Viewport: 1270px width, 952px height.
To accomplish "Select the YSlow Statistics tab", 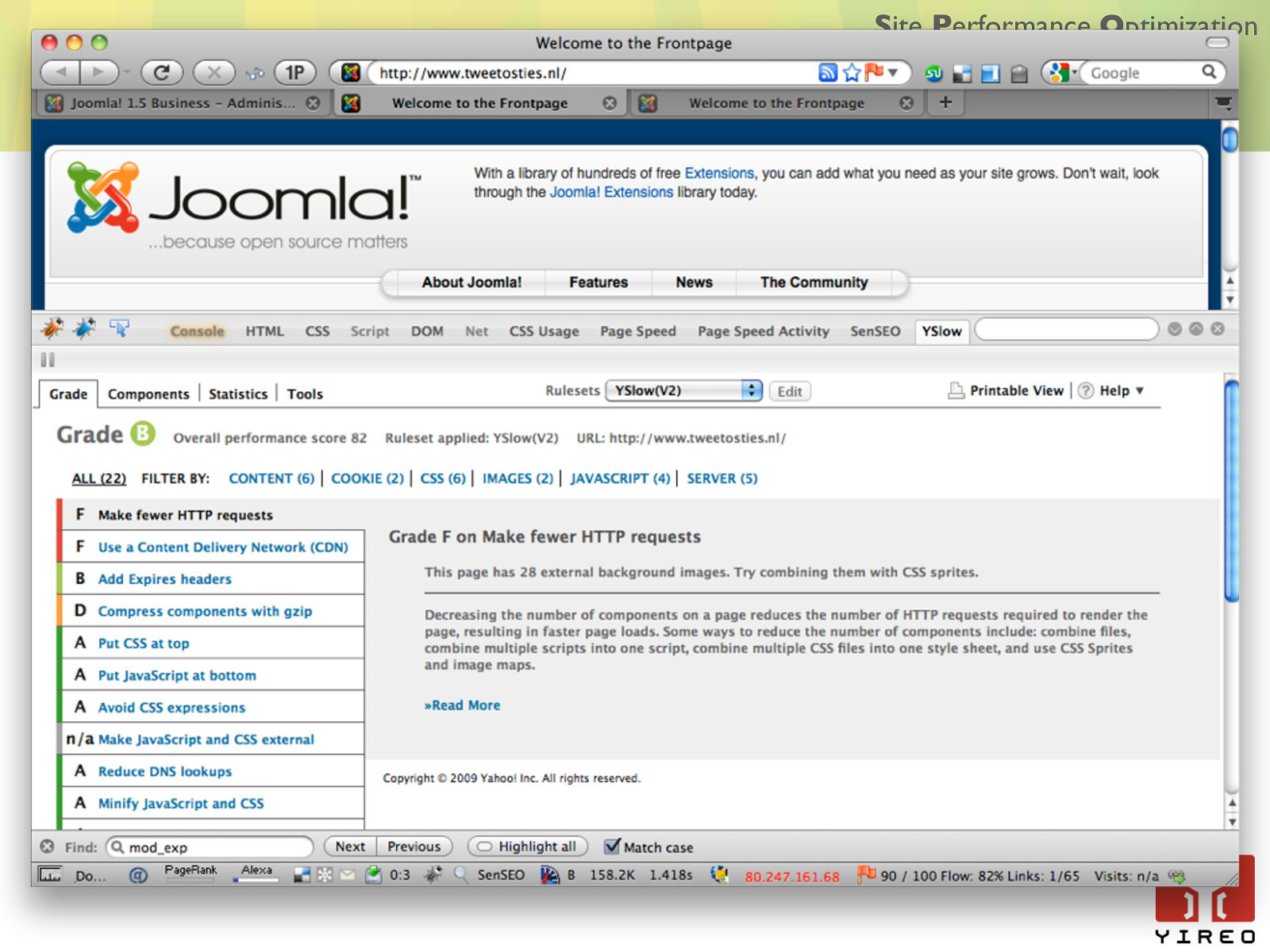I will pyautogui.click(x=238, y=394).
